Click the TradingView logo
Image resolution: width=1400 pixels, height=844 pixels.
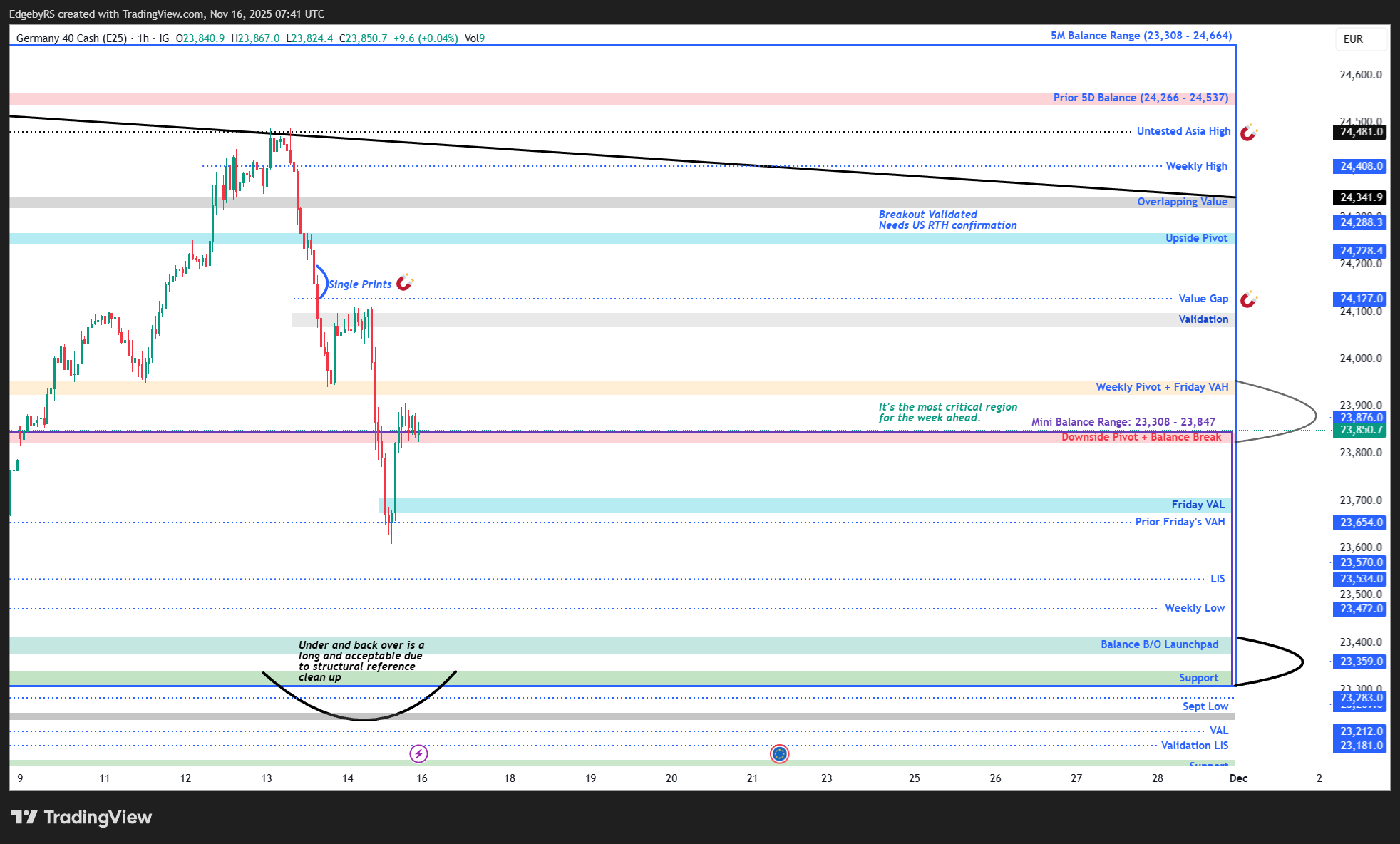click(x=81, y=817)
